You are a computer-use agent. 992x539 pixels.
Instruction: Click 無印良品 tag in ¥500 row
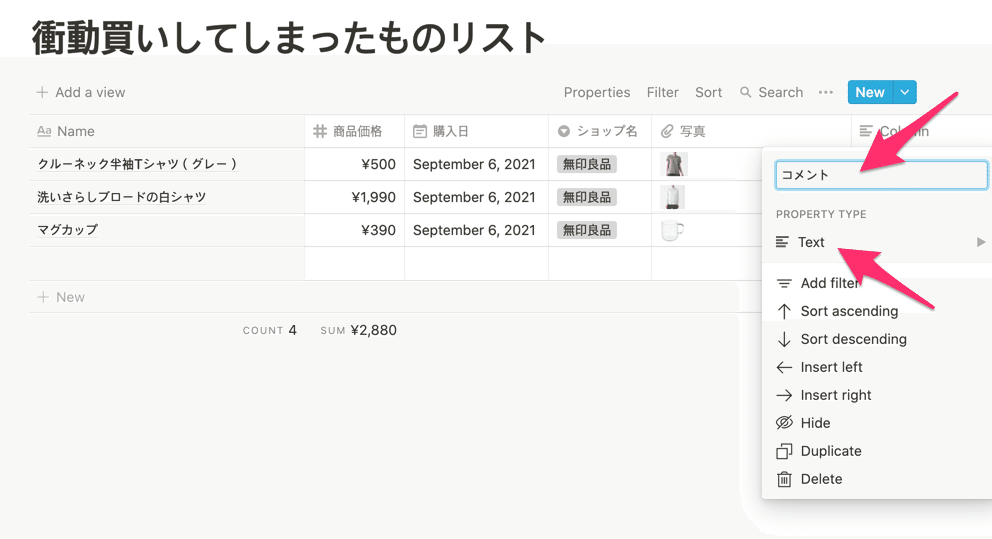587,164
